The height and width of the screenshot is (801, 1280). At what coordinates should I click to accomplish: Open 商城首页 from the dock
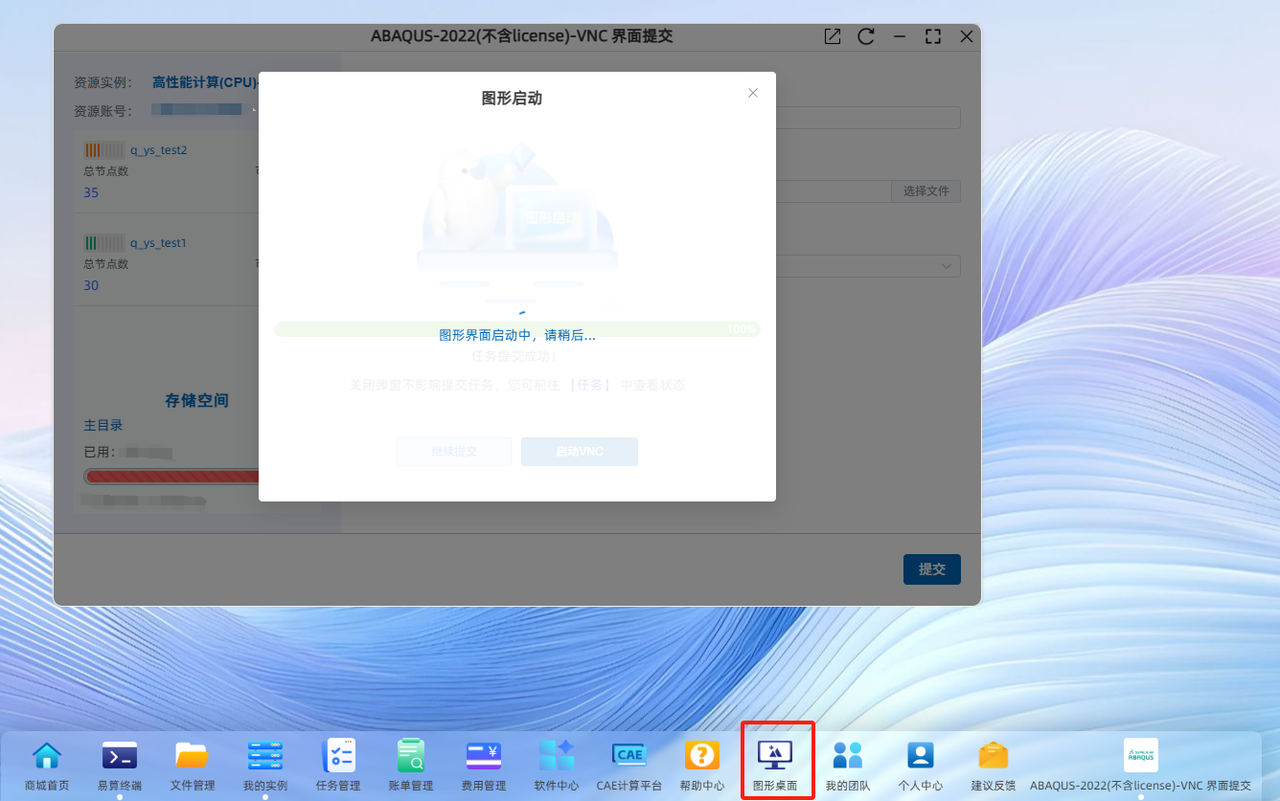[47, 756]
